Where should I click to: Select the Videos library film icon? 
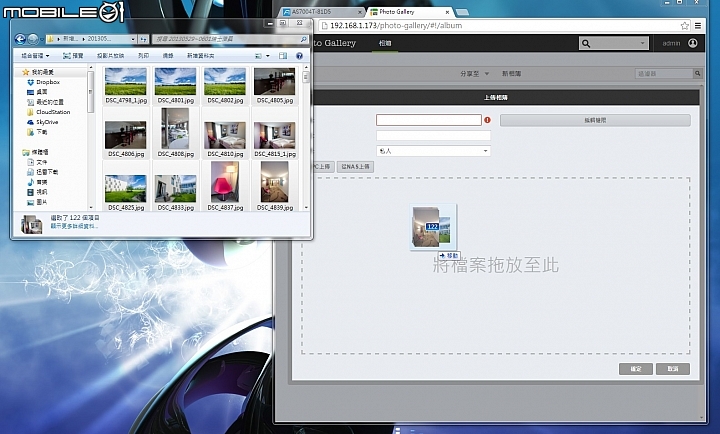coord(30,192)
